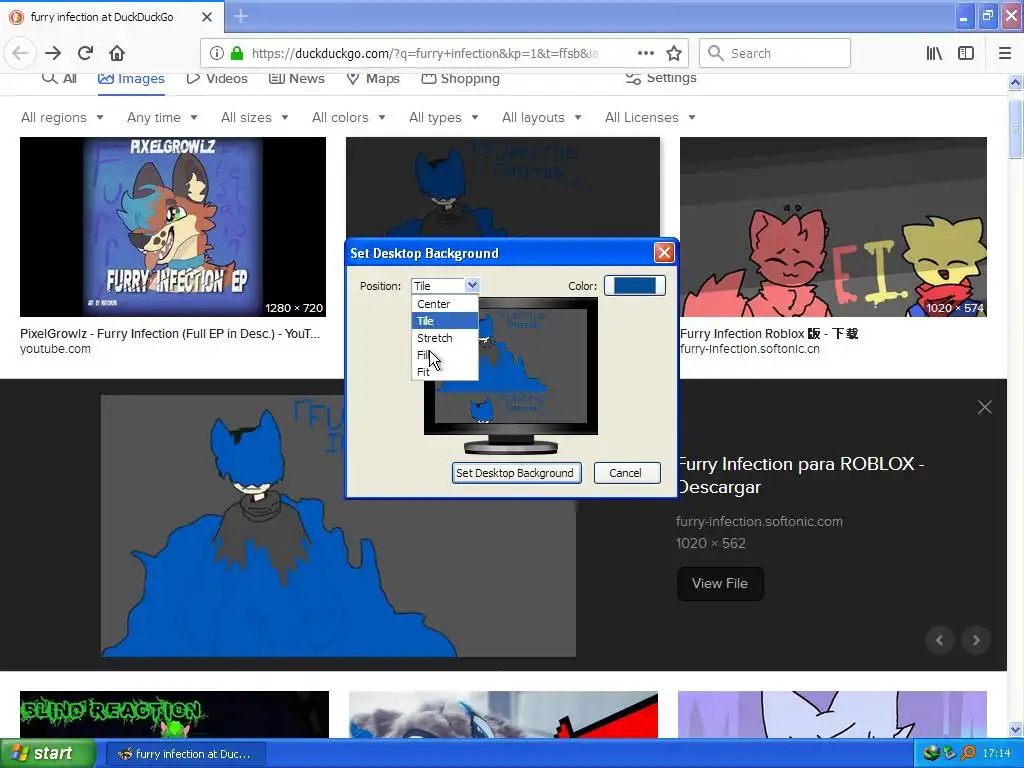
Task: Click the orange magnifier tray icon
Action: point(968,754)
